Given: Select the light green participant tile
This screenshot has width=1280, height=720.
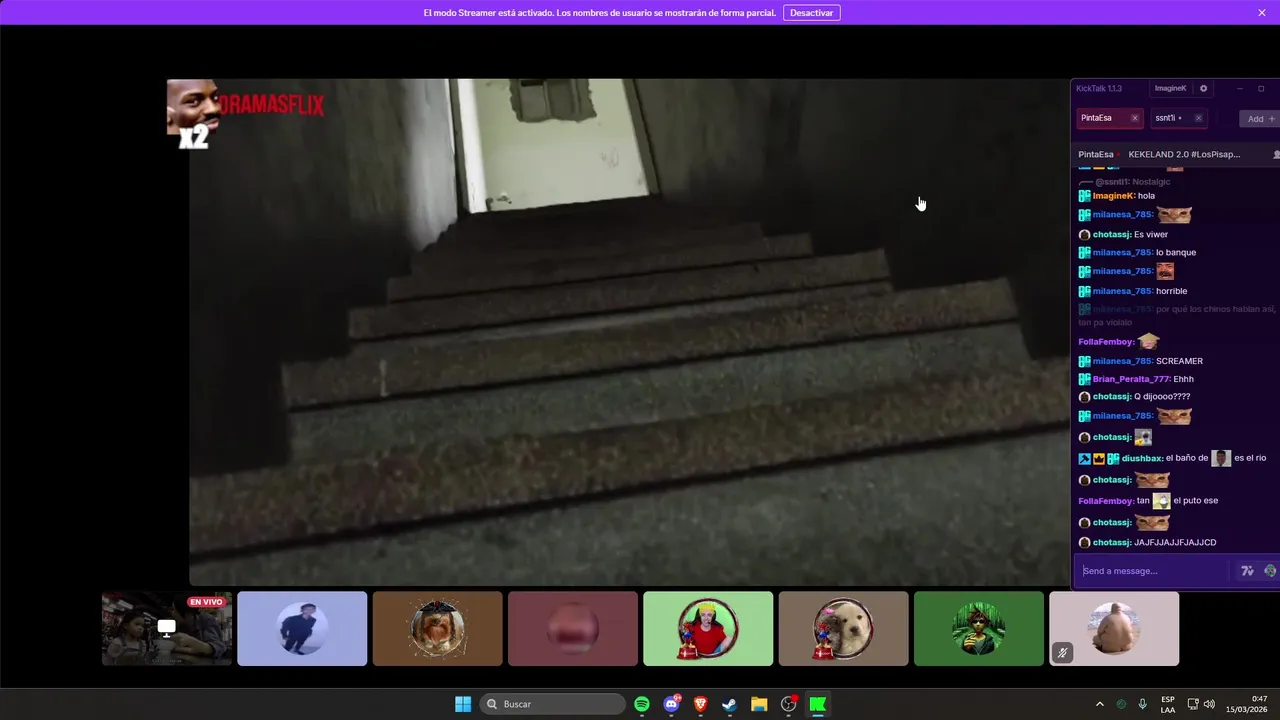Looking at the screenshot, I should tap(708, 628).
